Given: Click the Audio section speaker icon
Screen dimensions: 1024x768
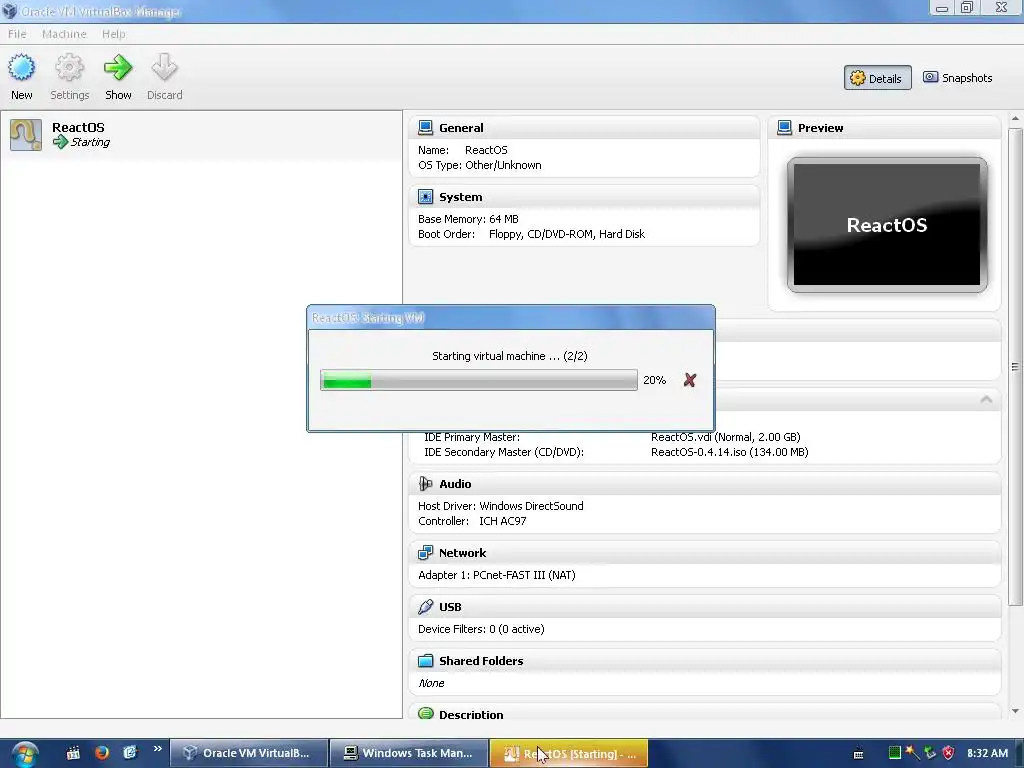Looking at the screenshot, I should 425,483.
